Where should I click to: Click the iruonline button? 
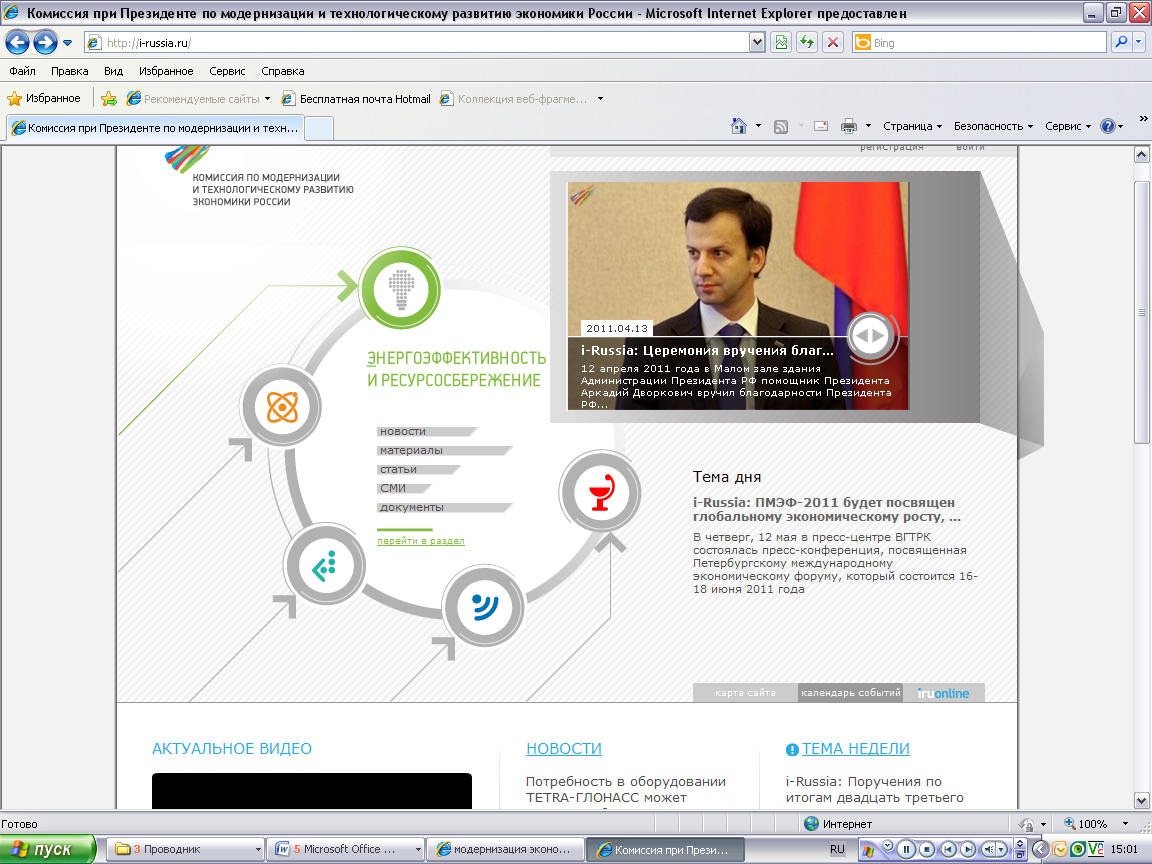point(943,693)
